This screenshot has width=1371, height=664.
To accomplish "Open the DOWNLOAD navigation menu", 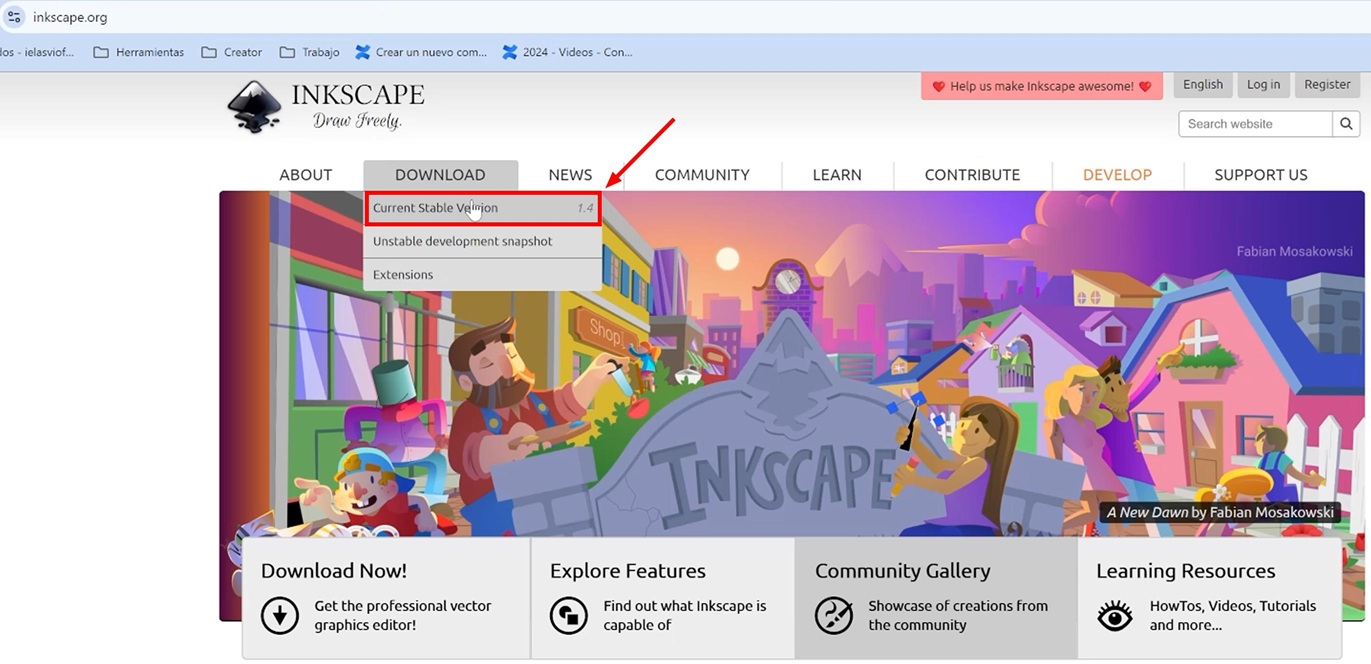I will click(x=441, y=174).
